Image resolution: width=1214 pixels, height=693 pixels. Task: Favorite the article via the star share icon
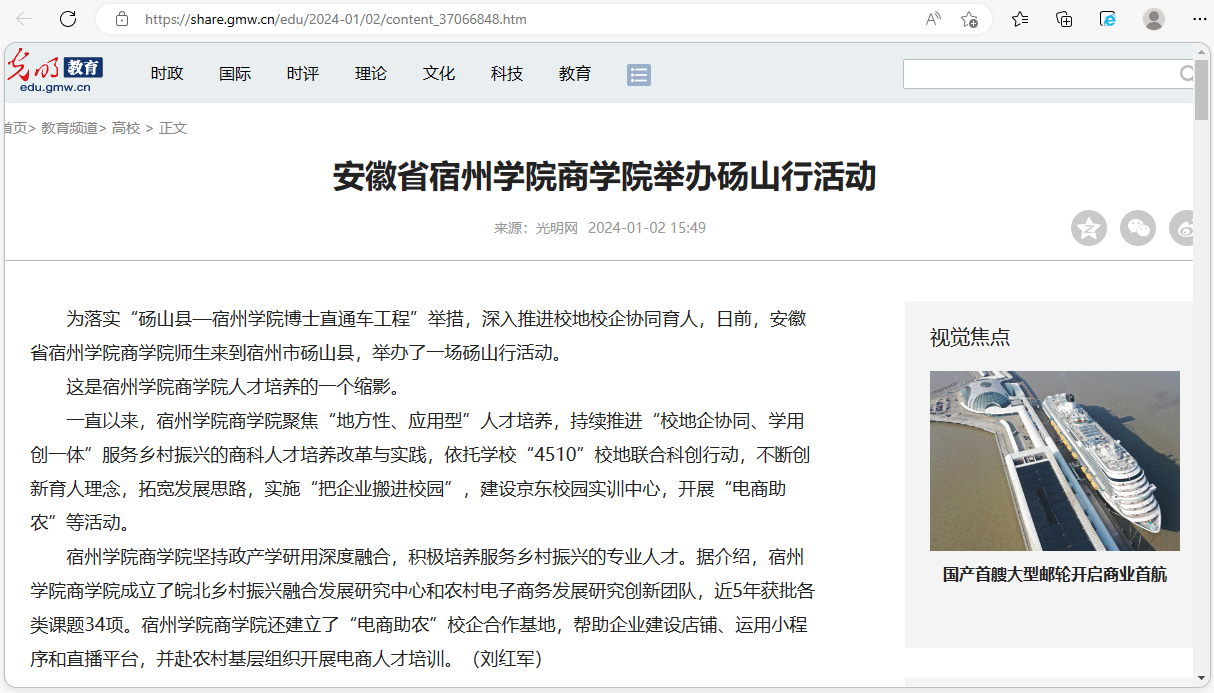pyautogui.click(x=1089, y=228)
